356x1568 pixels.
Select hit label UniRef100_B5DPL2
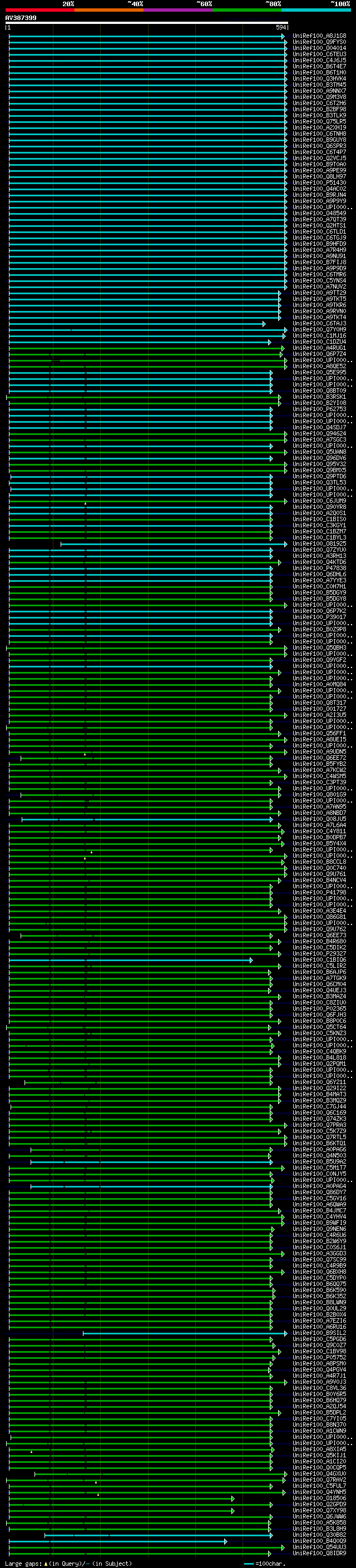[319, 1413]
